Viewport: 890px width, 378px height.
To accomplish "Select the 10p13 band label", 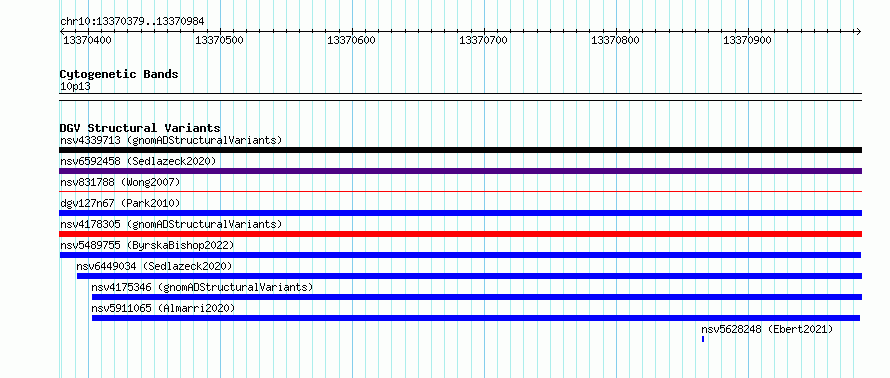I will (75, 87).
